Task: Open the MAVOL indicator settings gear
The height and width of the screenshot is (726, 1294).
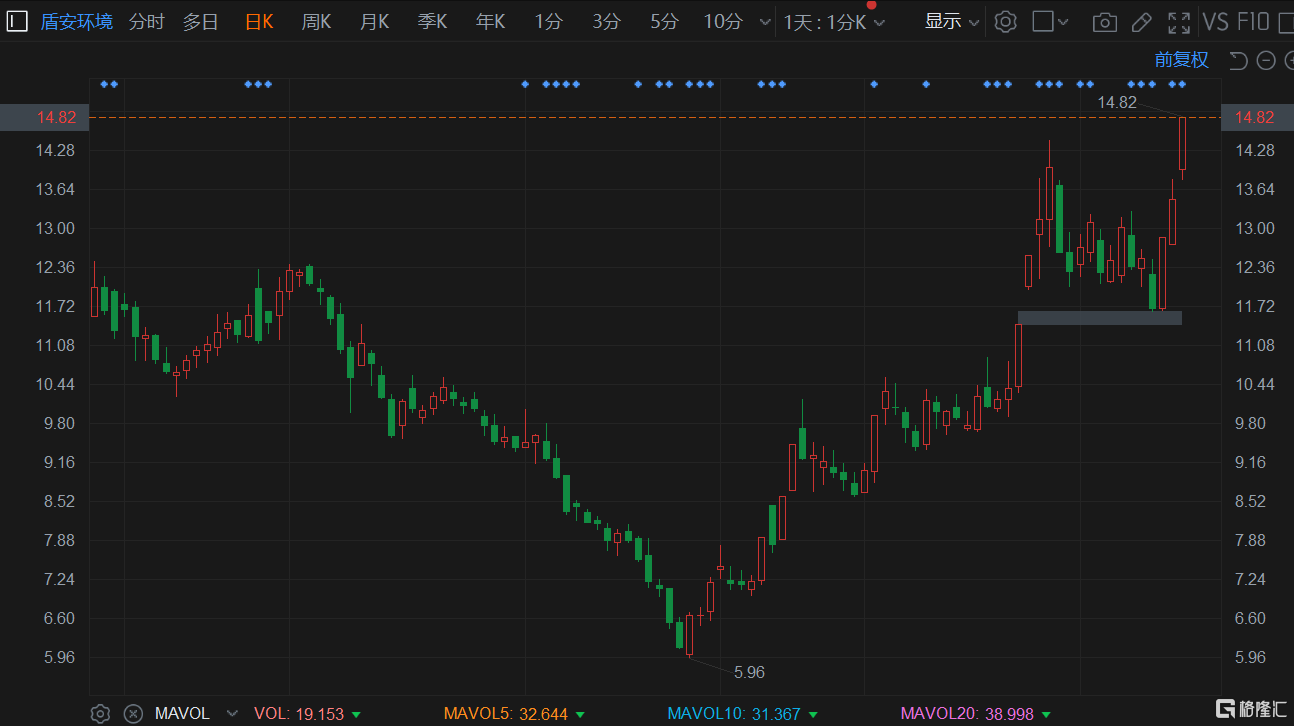Action: 99,713
